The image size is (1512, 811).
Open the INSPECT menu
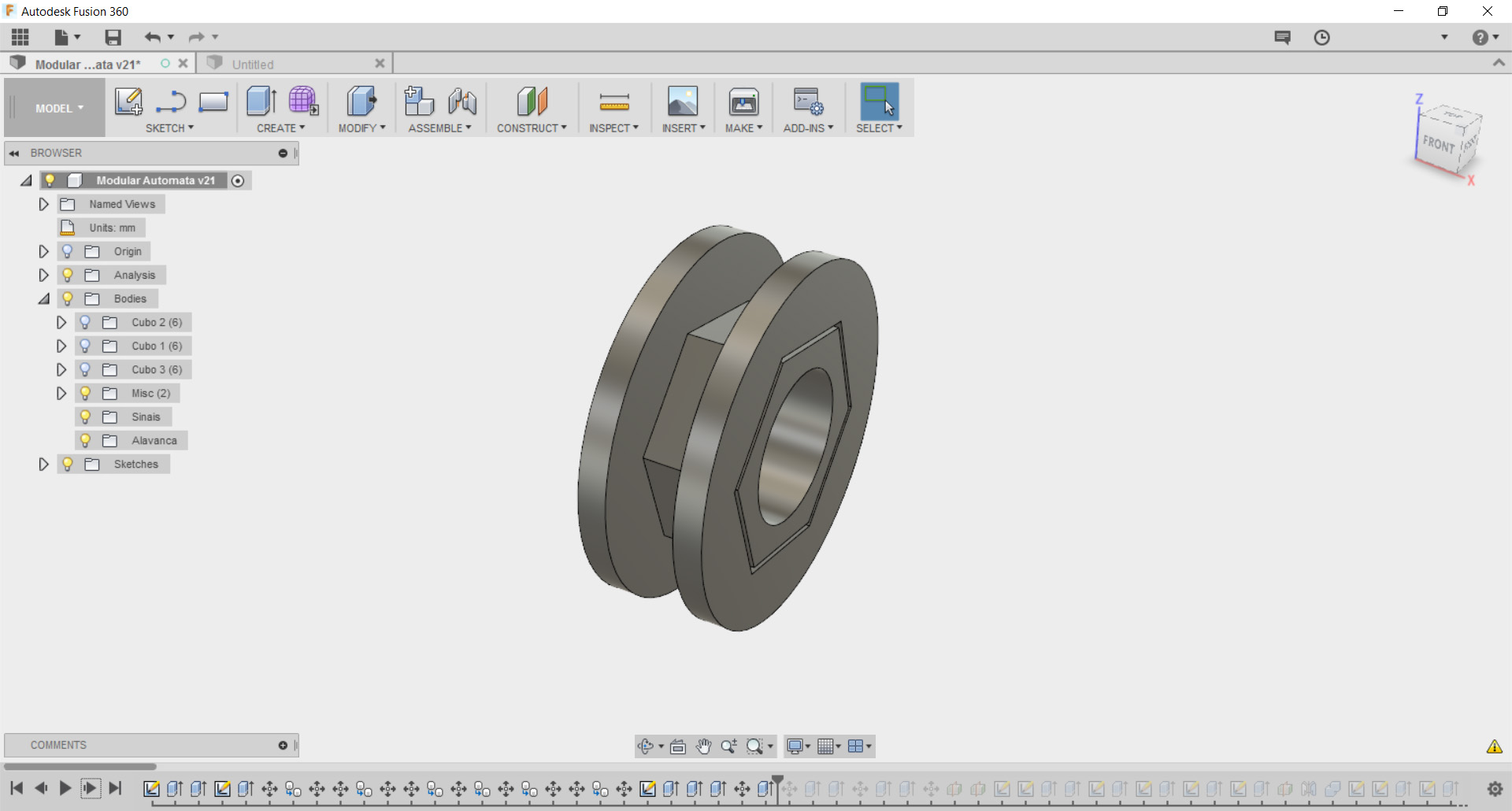click(x=614, y=128)
